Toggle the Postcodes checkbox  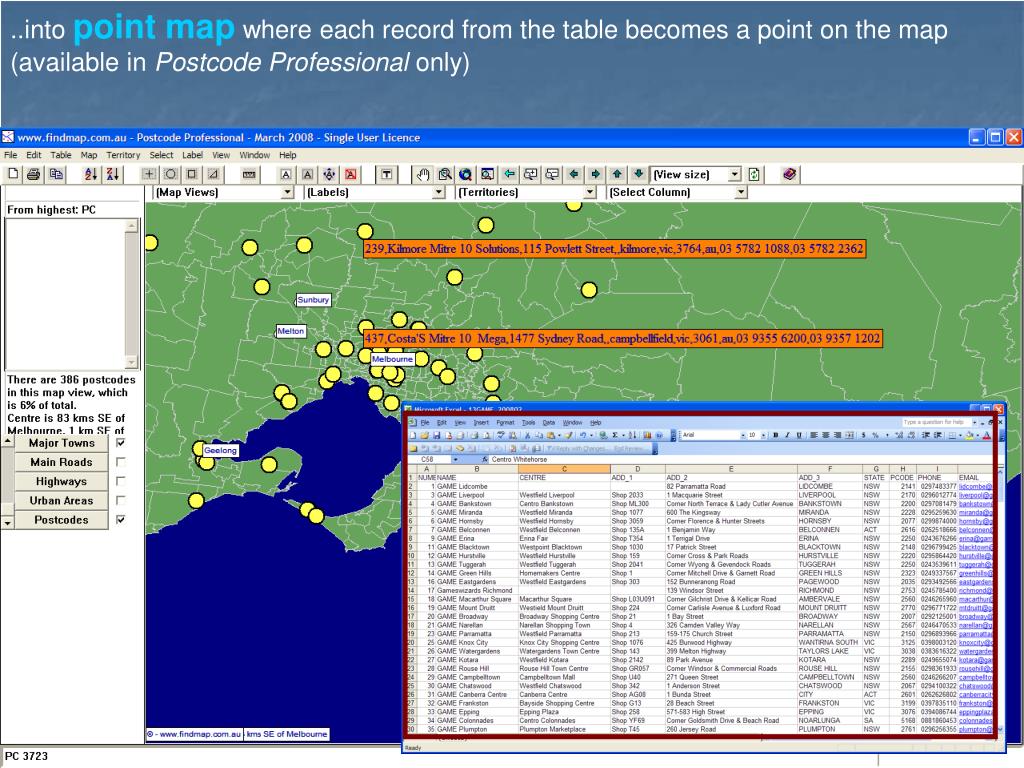pos(120,519)
